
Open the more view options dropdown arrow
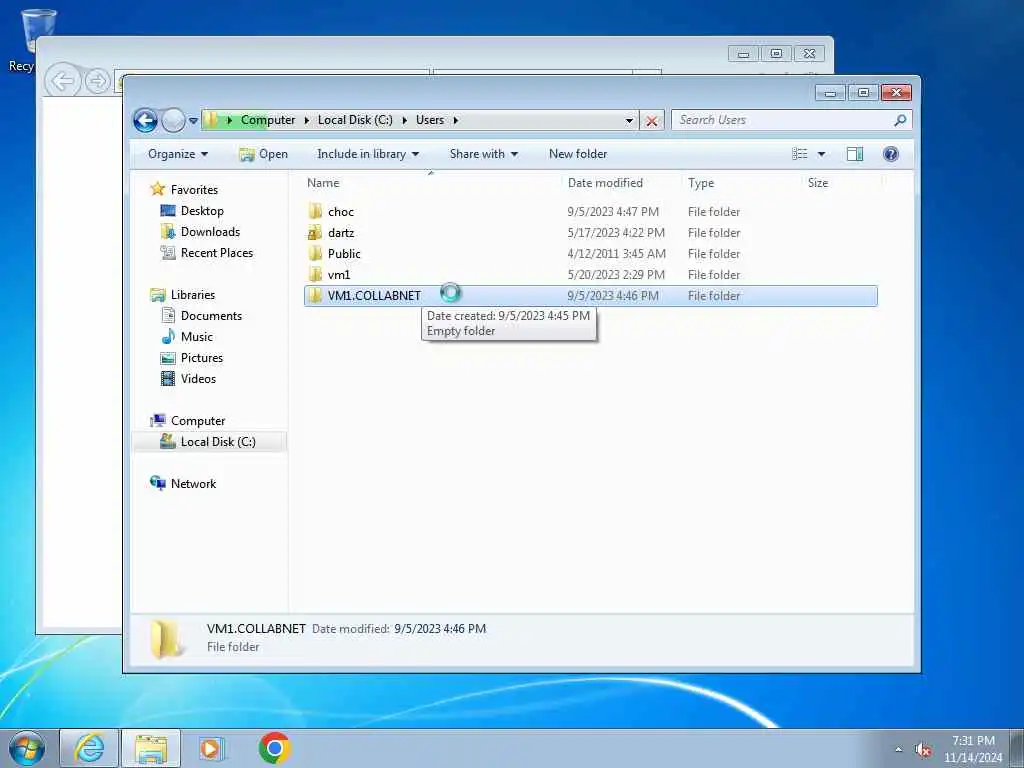coord(822,154)
